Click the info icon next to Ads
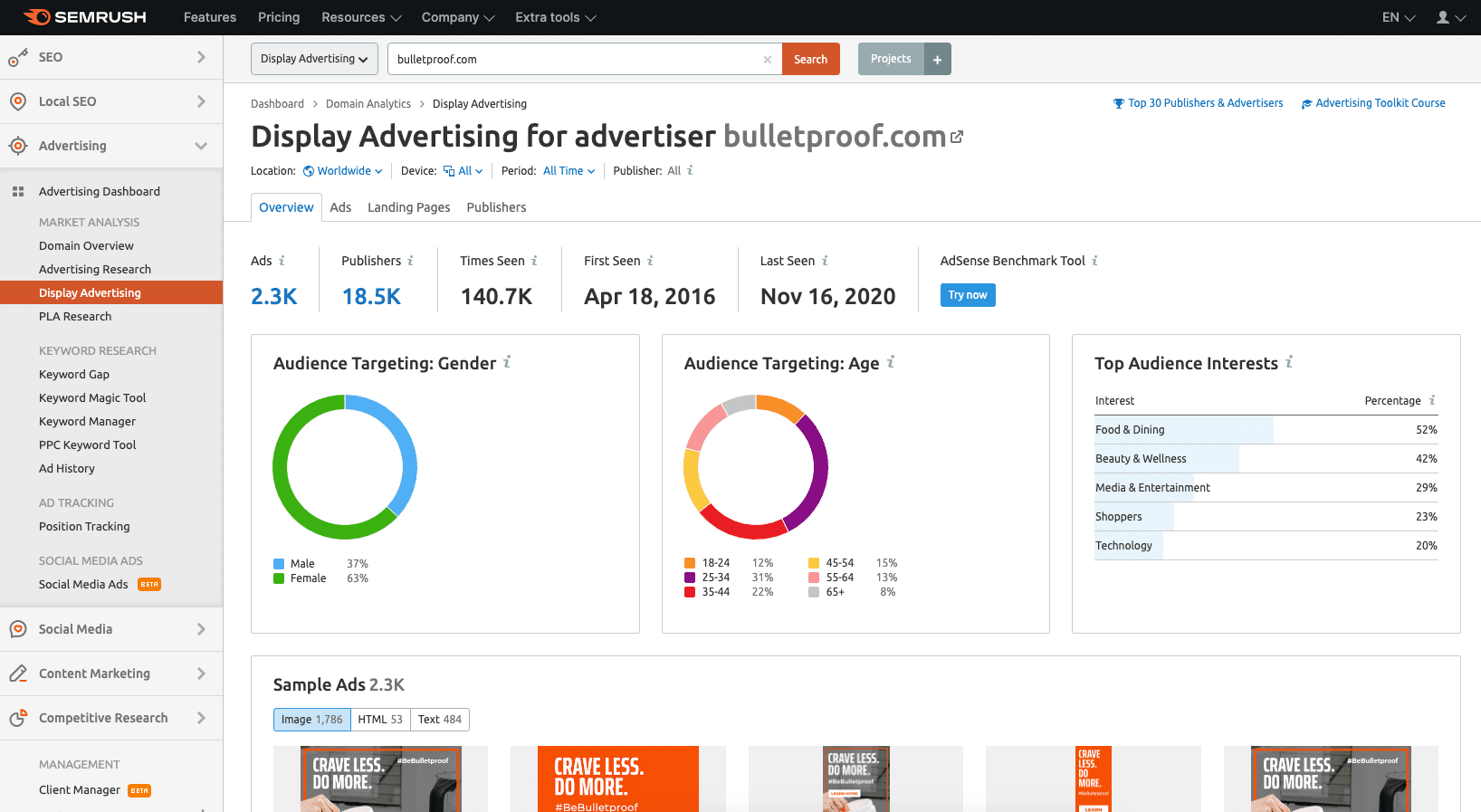This screenshot has width=1481, height=812. click(282, 261)
